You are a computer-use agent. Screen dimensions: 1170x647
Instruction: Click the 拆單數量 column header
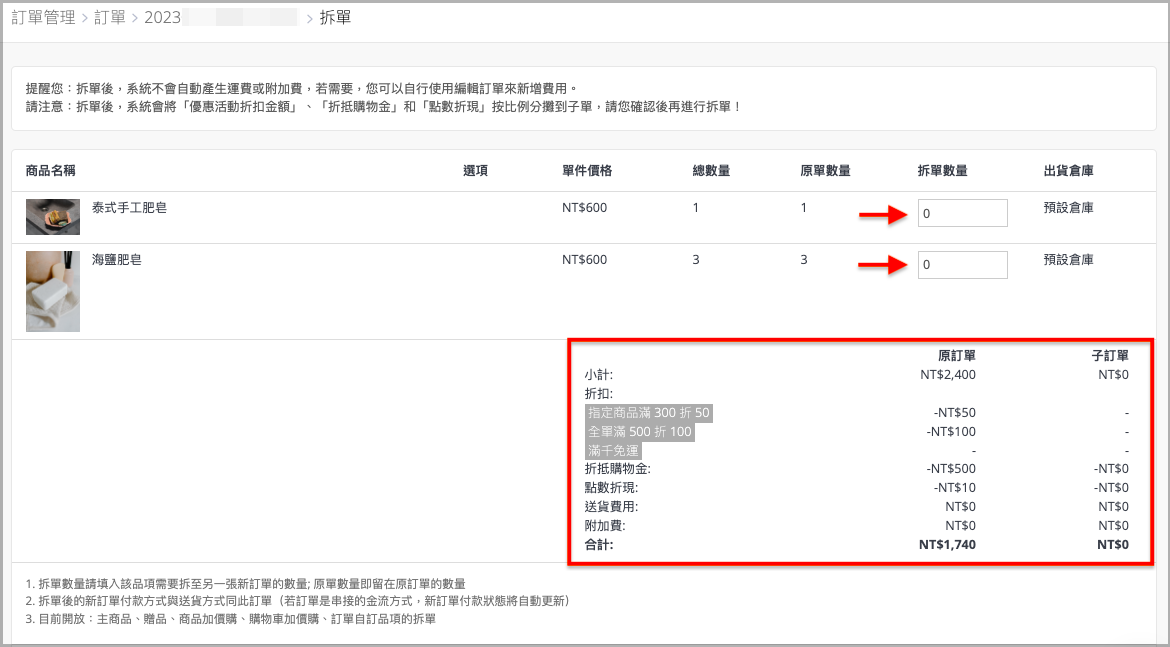coord(942,171)
